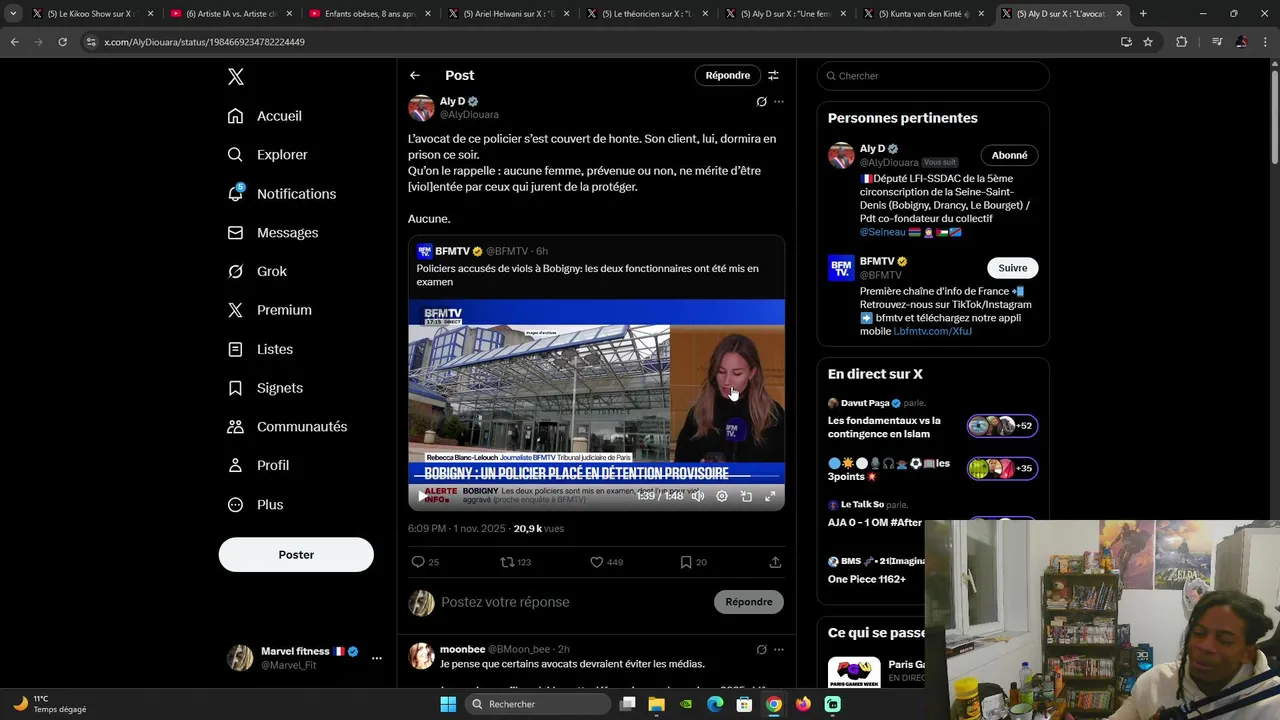1280x720 pixels.
Task: Open Firefox from the taskbar
Action: point(803,704)
